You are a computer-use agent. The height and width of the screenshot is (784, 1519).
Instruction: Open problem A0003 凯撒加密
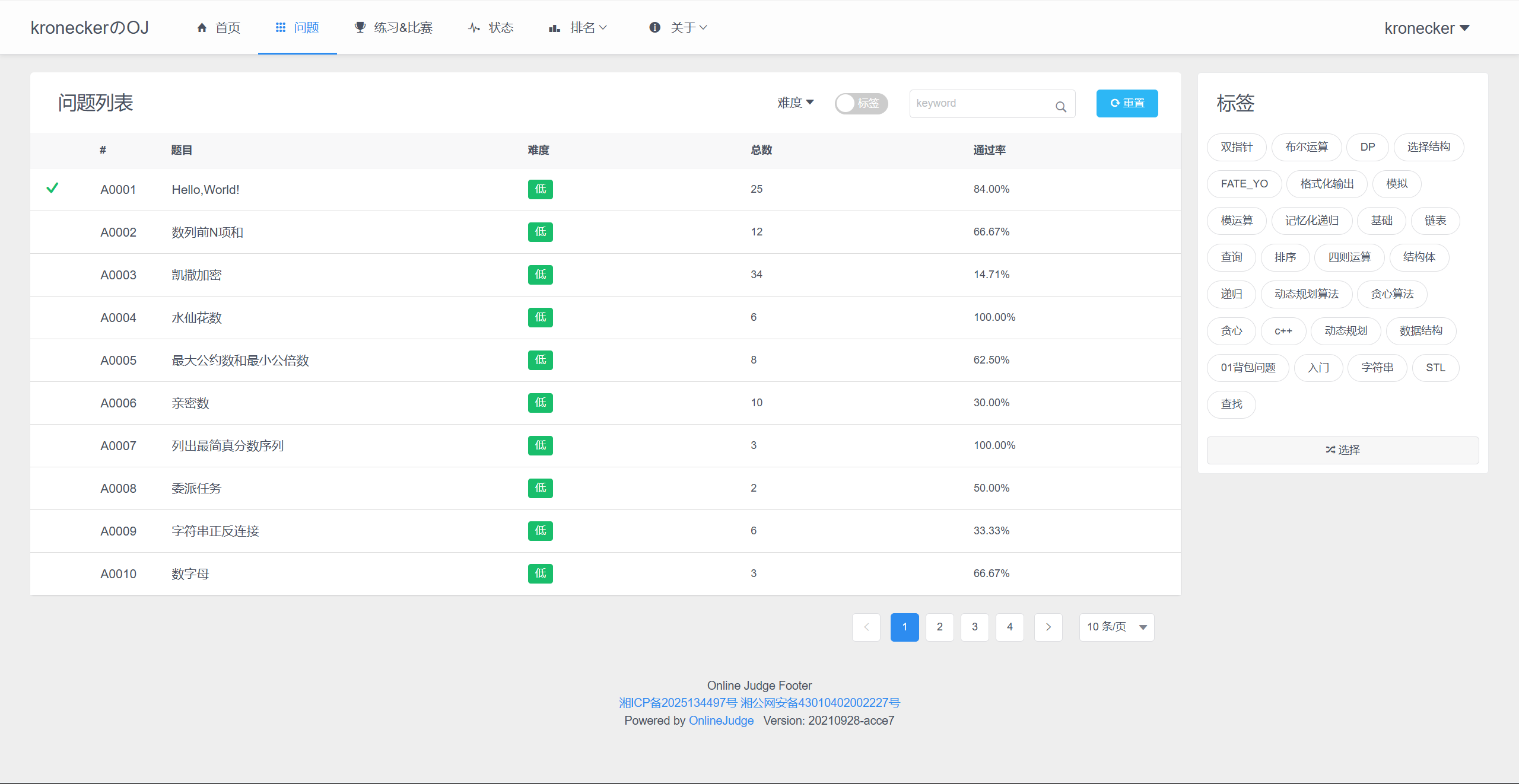point(196,275)
